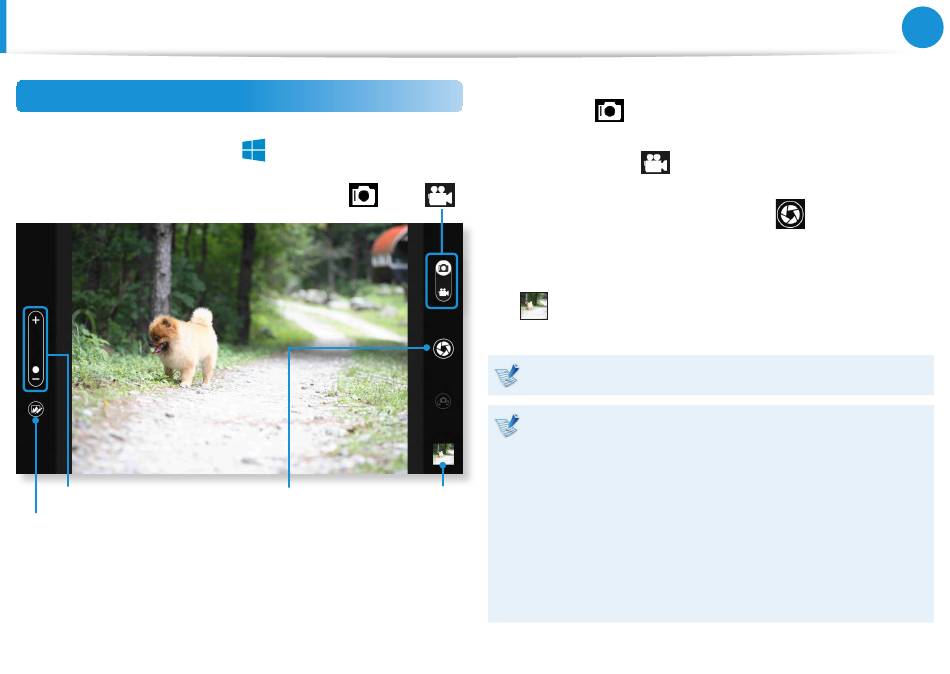The image size is (950, 674).
Task: Click the zoom slider handle dot
Action: click(x=36, y=370)
